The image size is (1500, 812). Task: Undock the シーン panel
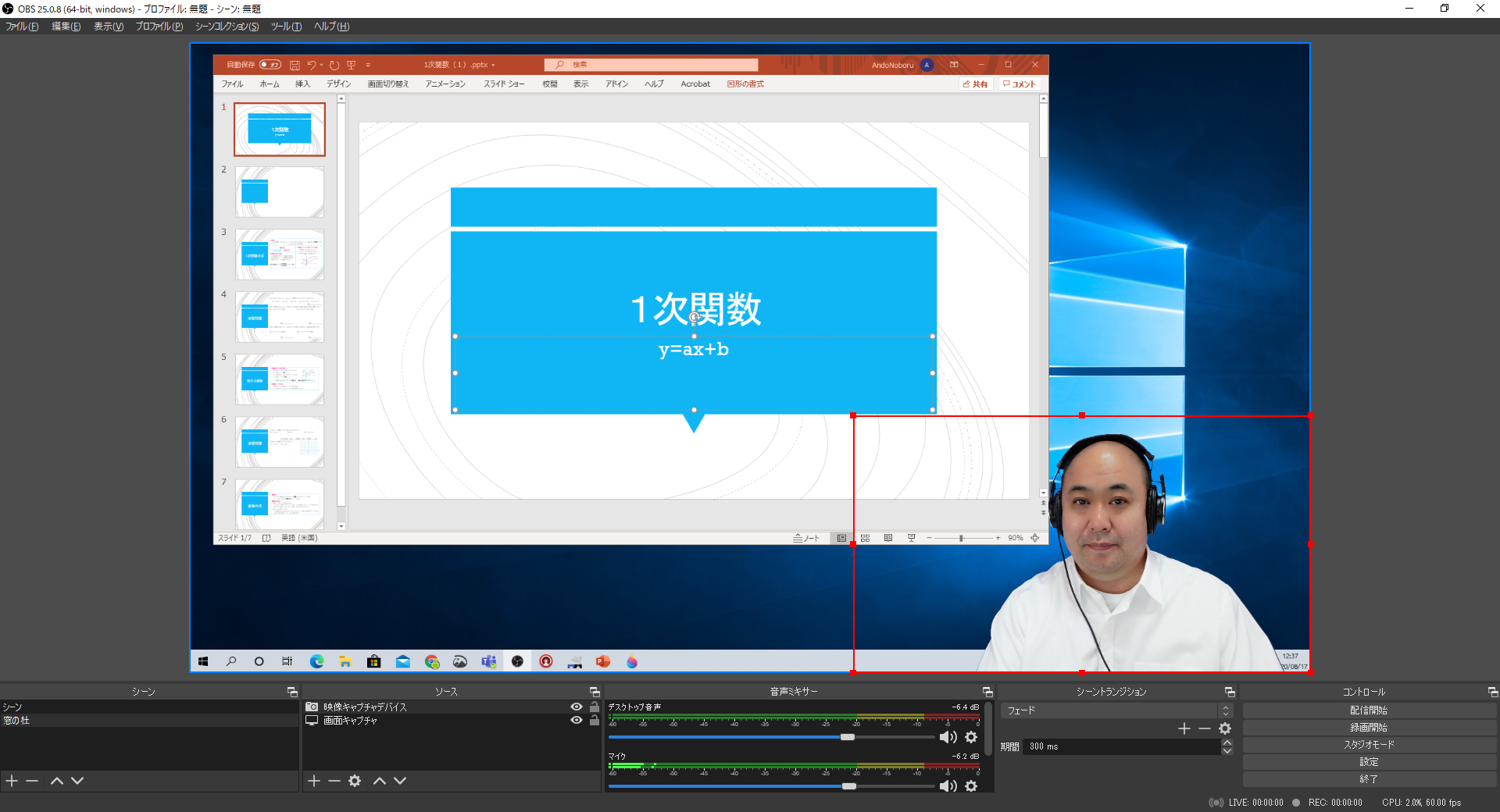point(292,692)
